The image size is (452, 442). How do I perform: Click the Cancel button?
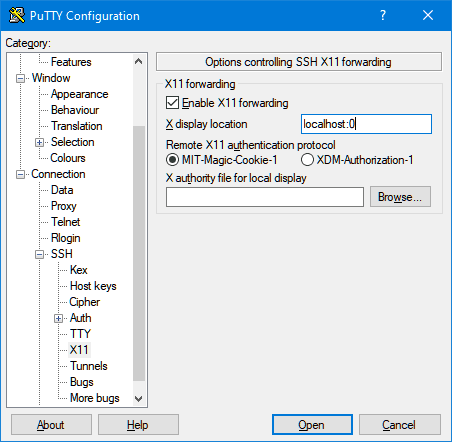(x=400, y=425)
